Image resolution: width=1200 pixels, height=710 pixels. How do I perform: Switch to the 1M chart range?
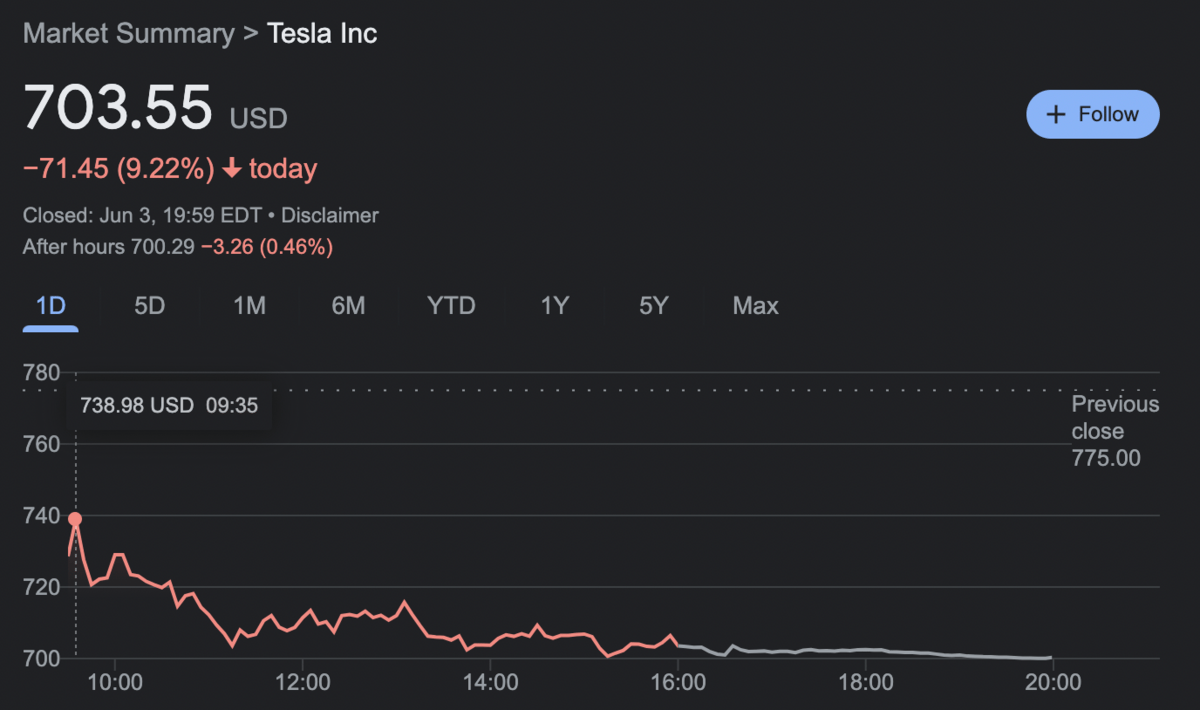point(249,305)
